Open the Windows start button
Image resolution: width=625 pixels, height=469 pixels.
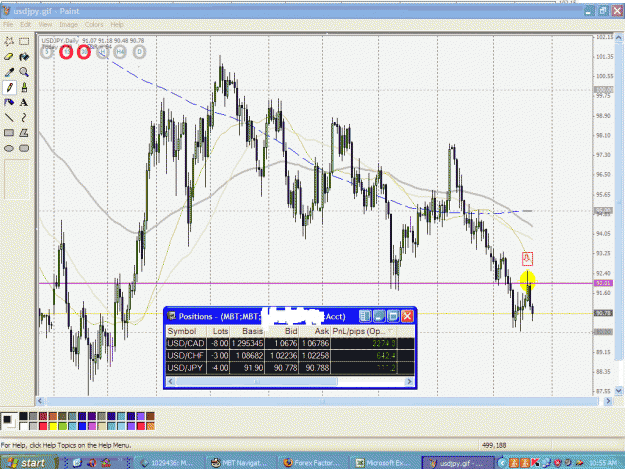coord(27,462)
